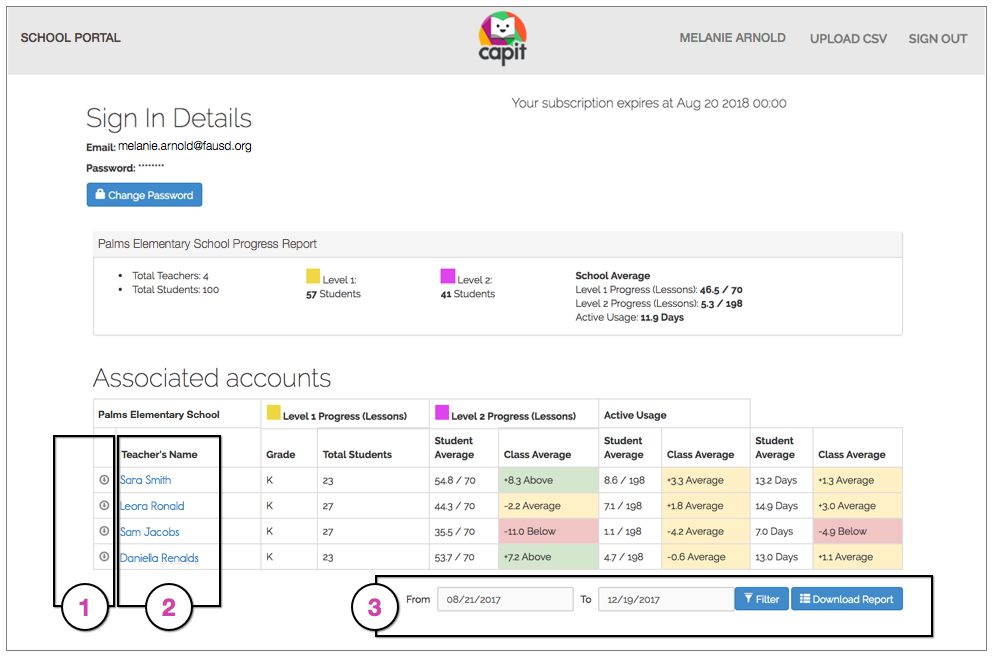Viewport: 994px width, 662px height.
Task: Click the download icon beside Daniella Renalds
Action: 103,556
